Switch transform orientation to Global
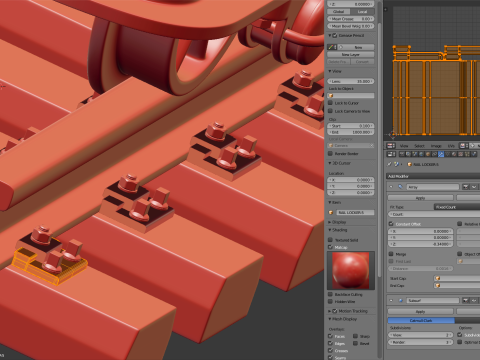The width and height of the screenshot is (480, 360). (x=339, y=11)
